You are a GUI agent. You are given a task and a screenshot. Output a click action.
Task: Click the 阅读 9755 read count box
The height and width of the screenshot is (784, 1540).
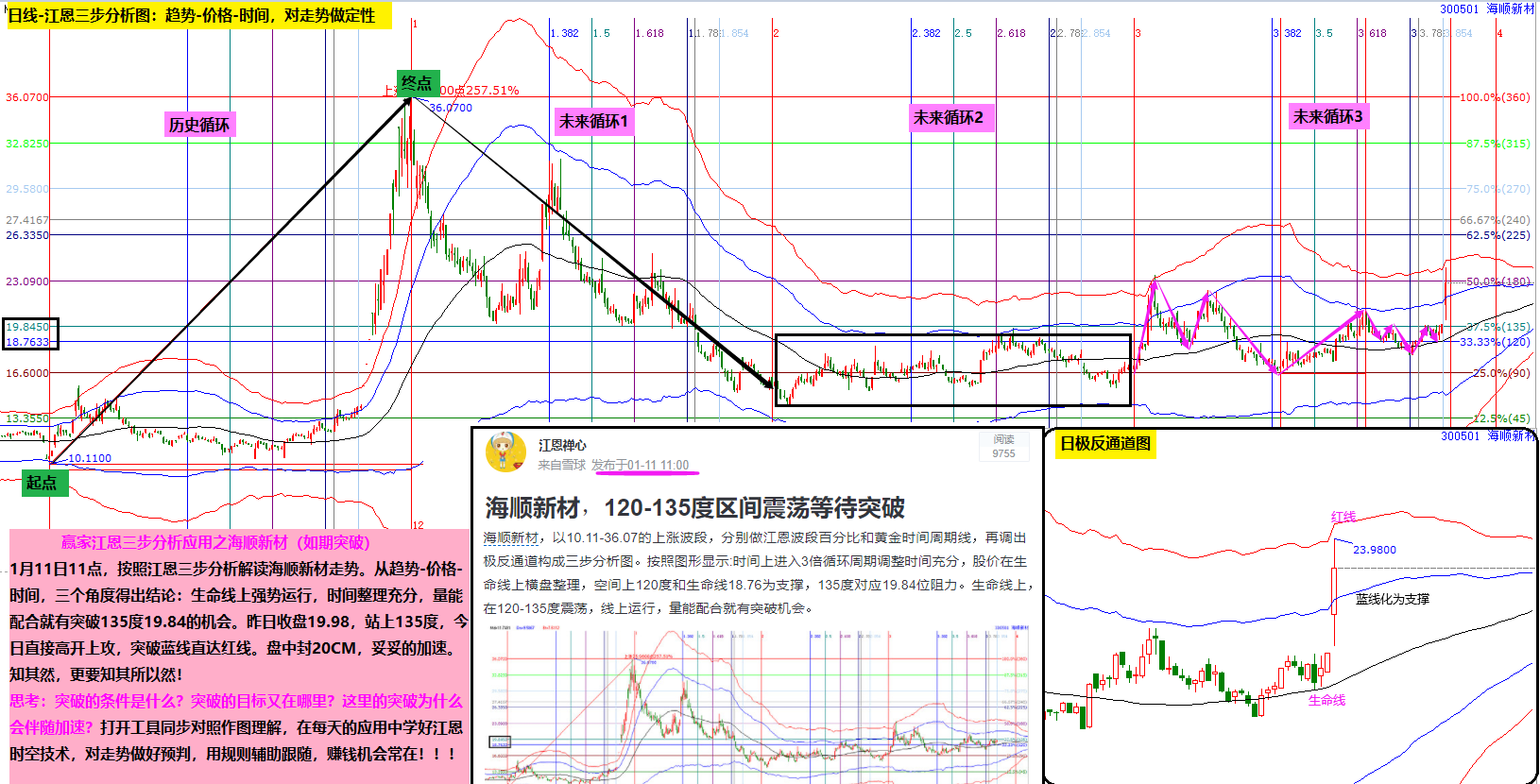(x=1003, y=447)
